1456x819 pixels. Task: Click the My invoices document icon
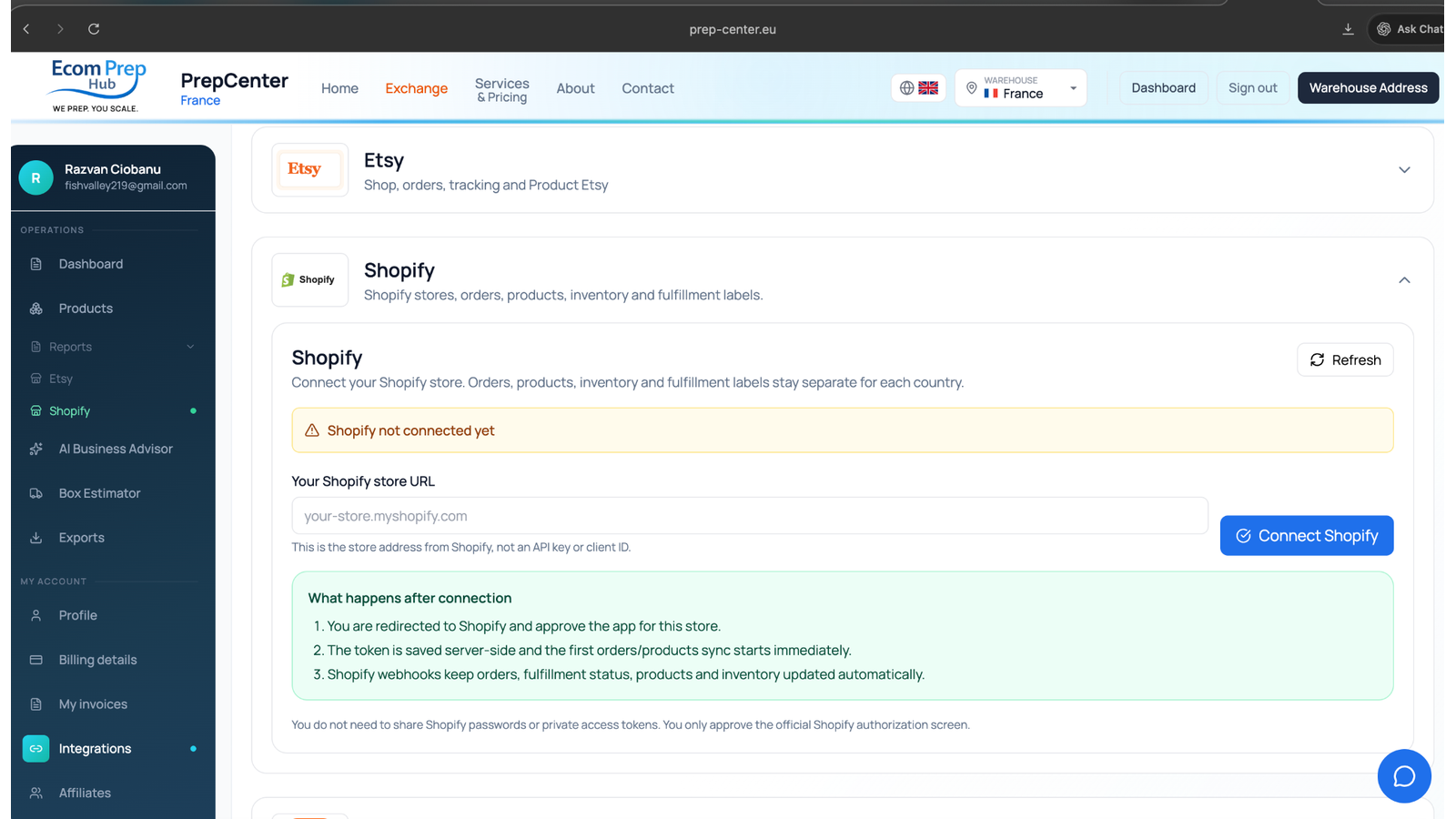pyautogui.click(x=36, y=704)
